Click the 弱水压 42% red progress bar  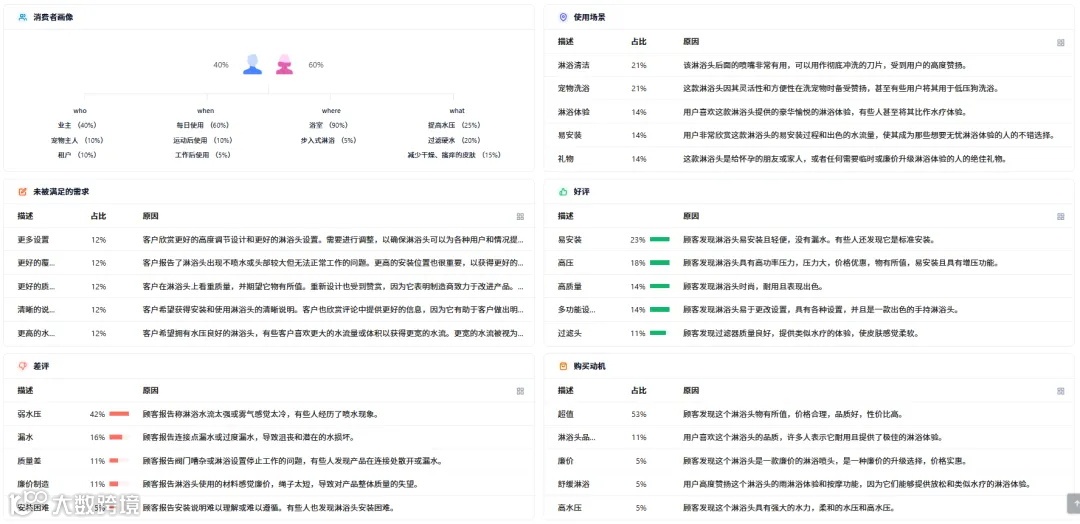(x=119, y=414)
